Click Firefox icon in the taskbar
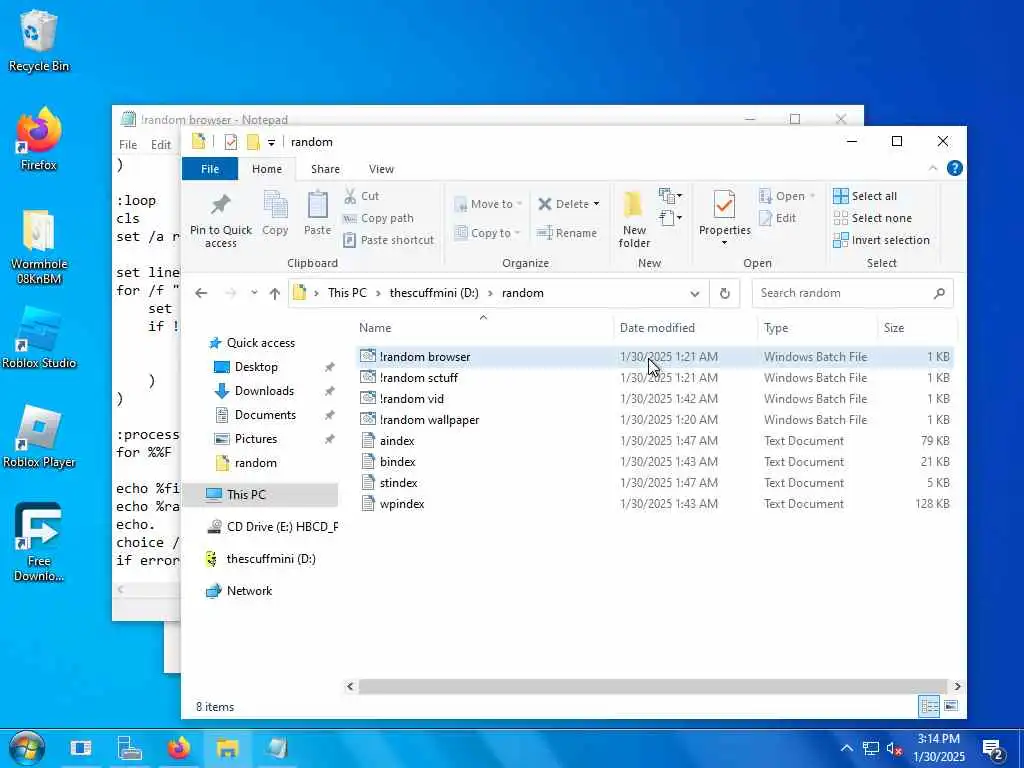The image size is (1024, 768). coord(179,748)
